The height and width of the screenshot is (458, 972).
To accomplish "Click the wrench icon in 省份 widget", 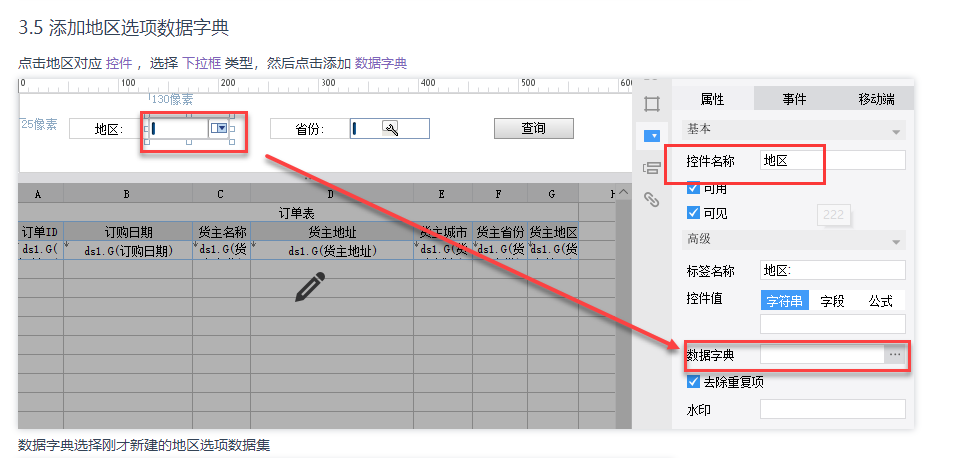I will pos(391,128).
